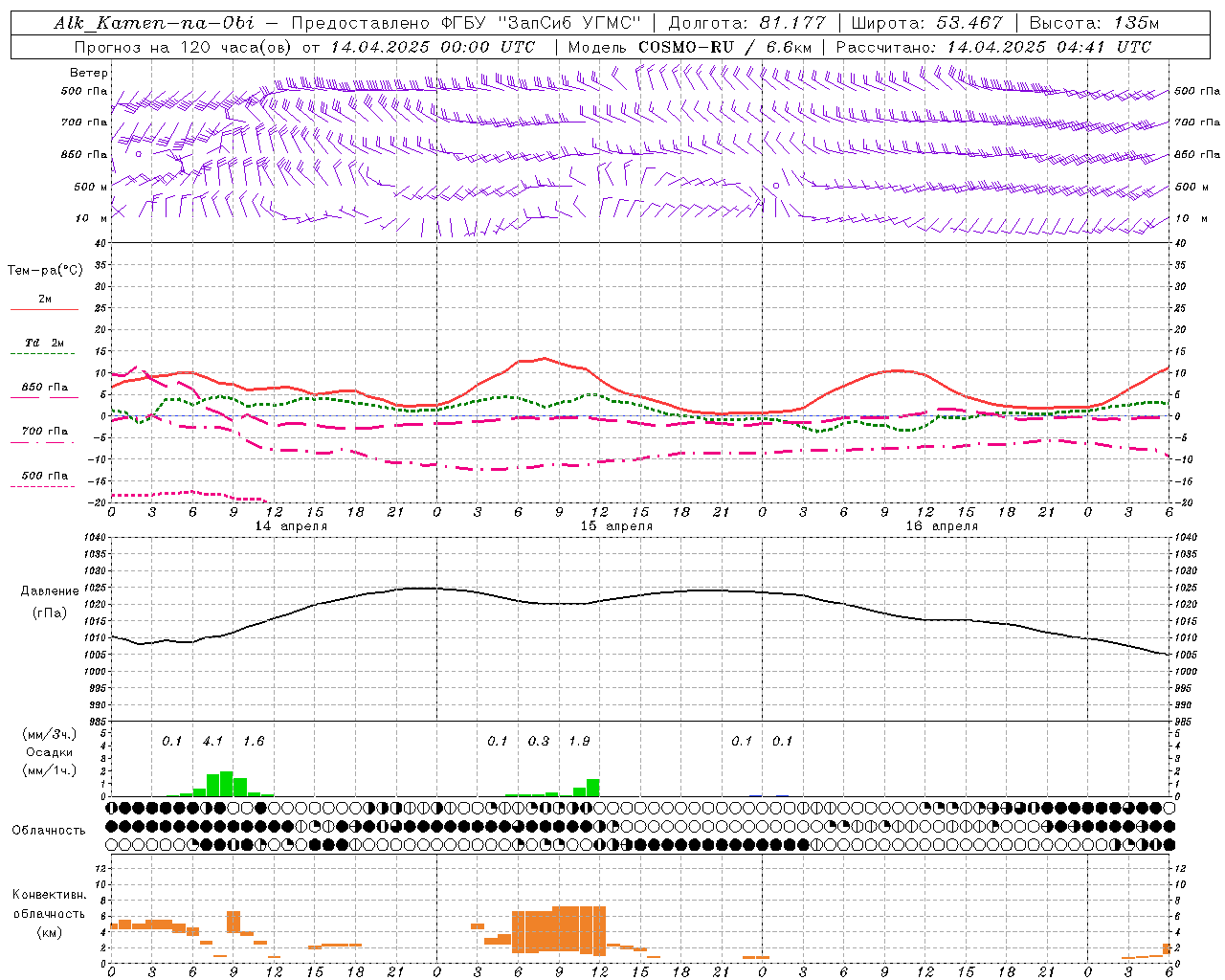Screen dimensions: 1225x980
Task: Click the forecast text Прогноз на 120 часа(ов)
Action: point(185,47)
